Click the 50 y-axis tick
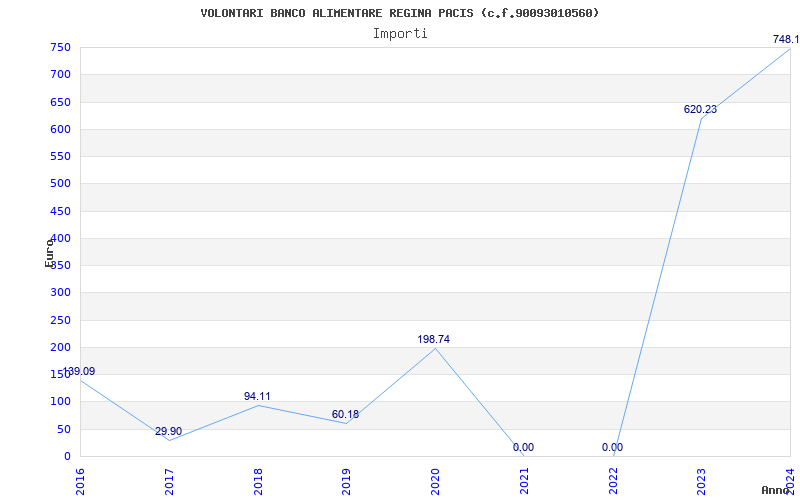The image size is (800, 500). 64,429
